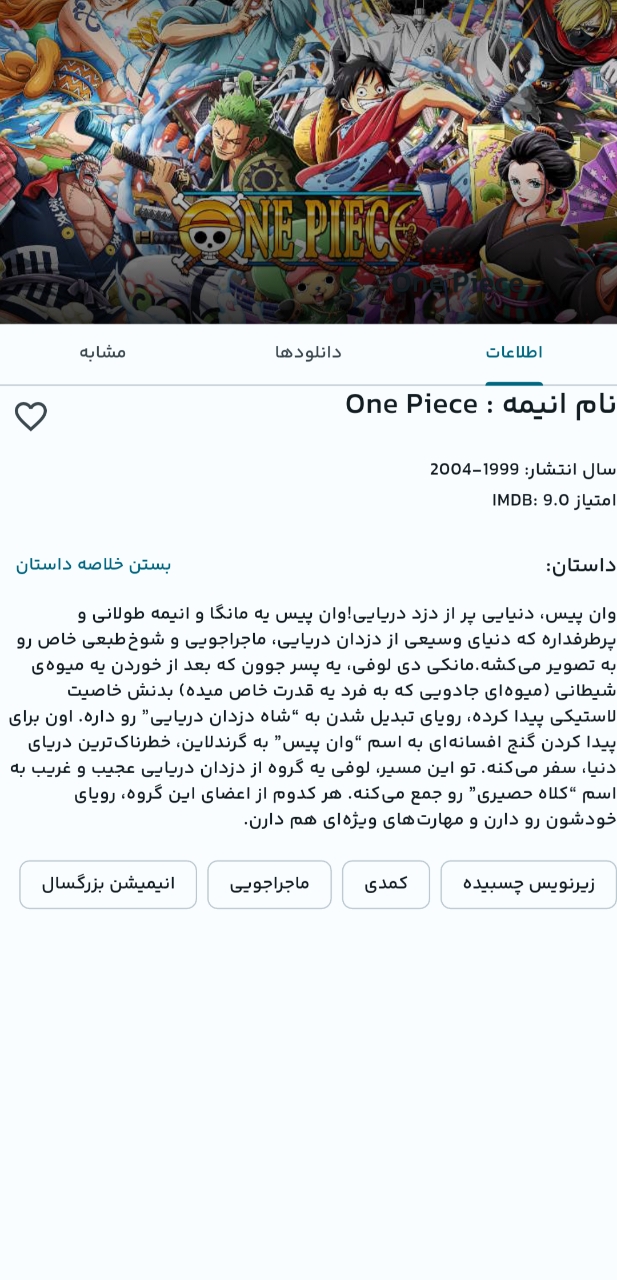
Task: Collapse synopsis via بستن خلاصه داستان
Action: (93, 565)
